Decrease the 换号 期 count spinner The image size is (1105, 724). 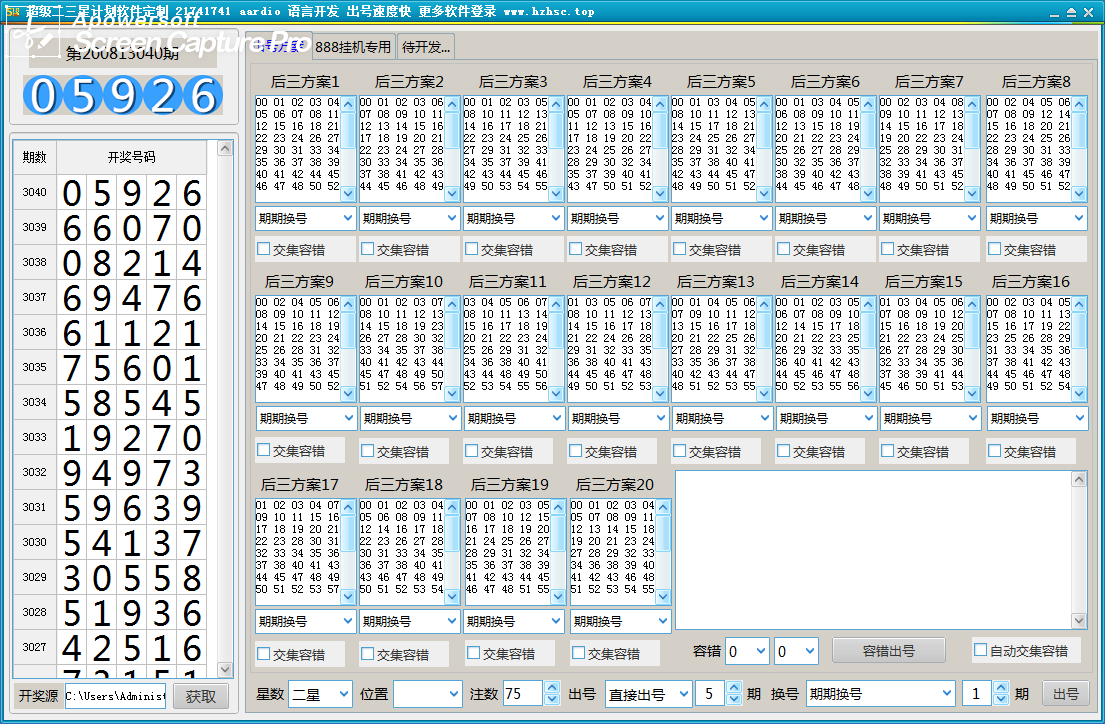(x=1001, y=700)
